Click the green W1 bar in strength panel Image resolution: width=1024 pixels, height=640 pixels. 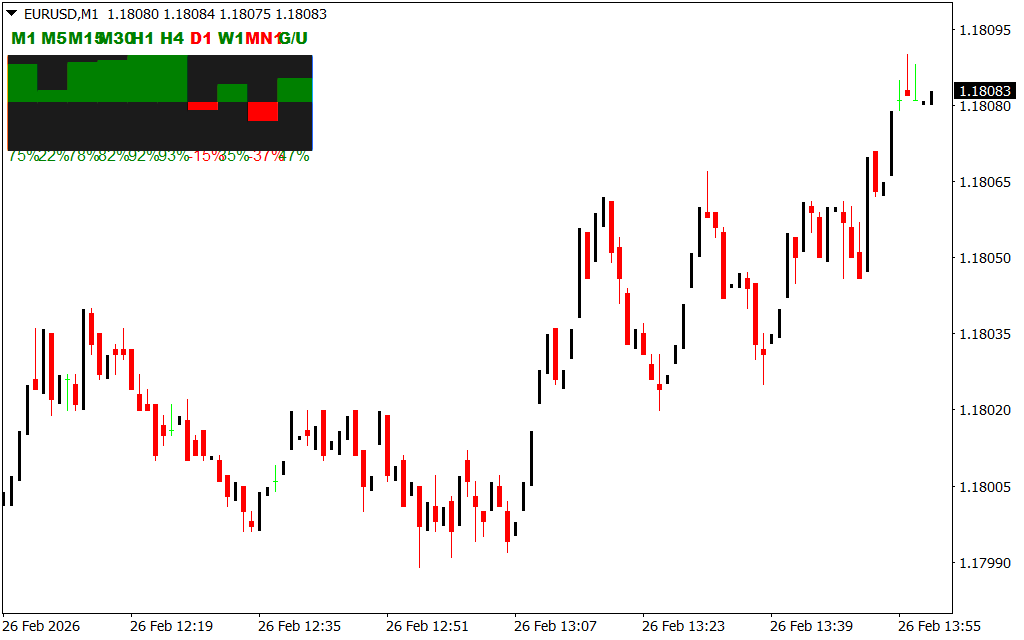click(232, 93)
